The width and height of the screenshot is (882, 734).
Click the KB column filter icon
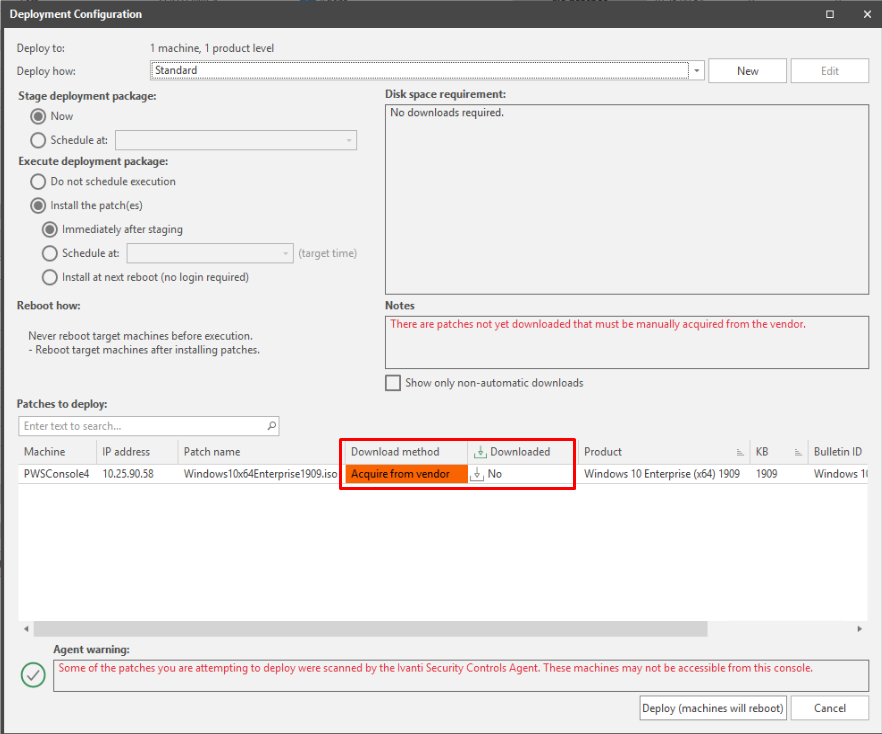798,453
